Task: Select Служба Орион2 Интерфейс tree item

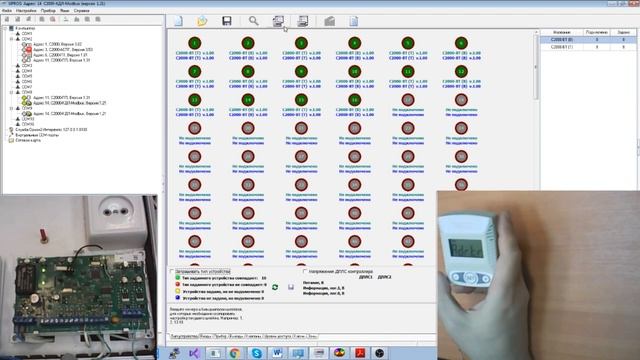Action: (x=51, y=129)
